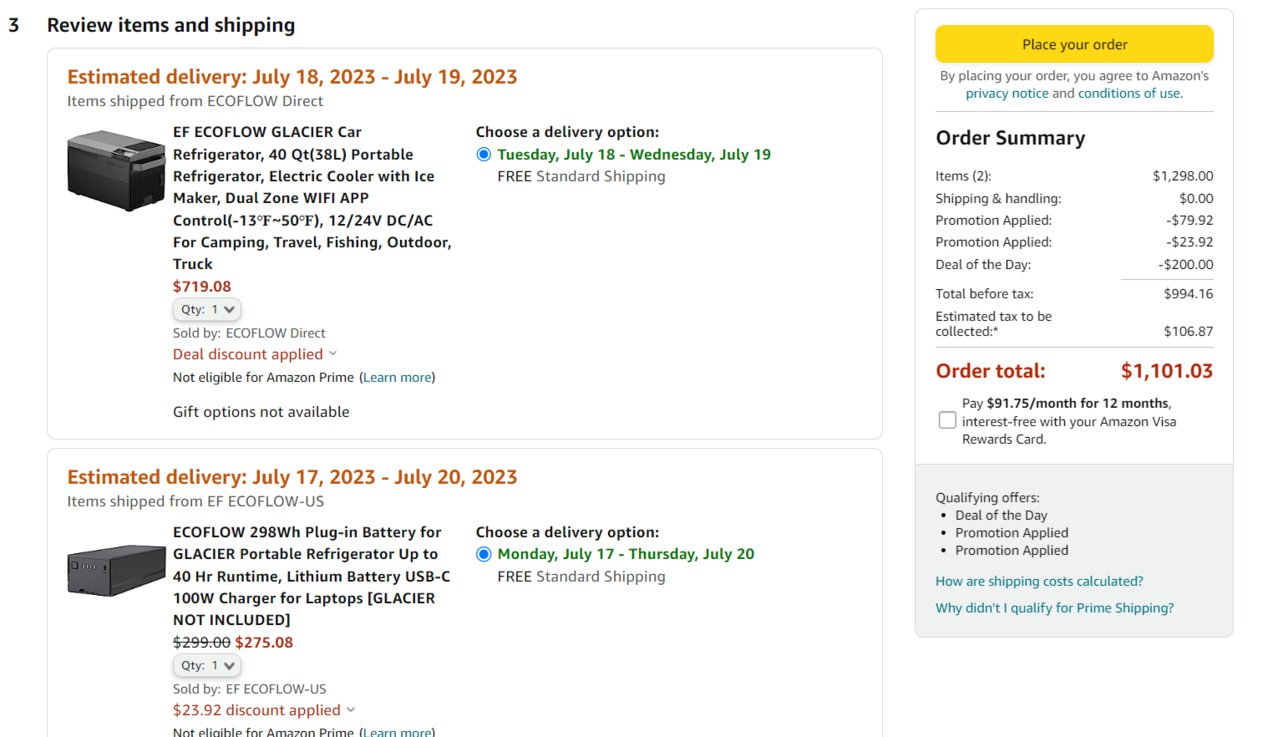Click Learn more under the refrigerator item
Image resolution: width=1278 pixels, height=737 pixels.
coord(397,377)
